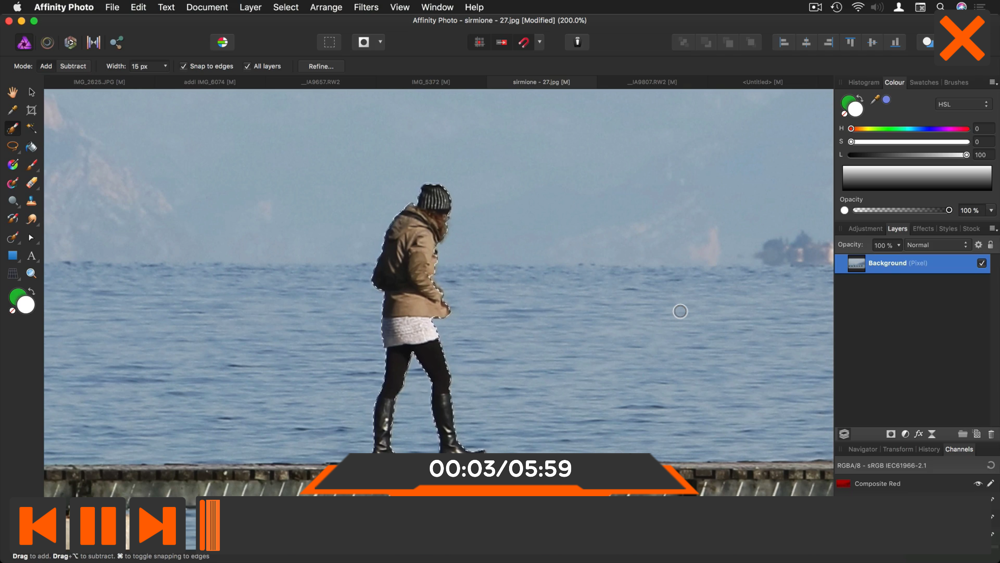Click the colour picker eyedropper in Colour panel
Viewport: 1000px width, 563px height.
pos(875,100)
